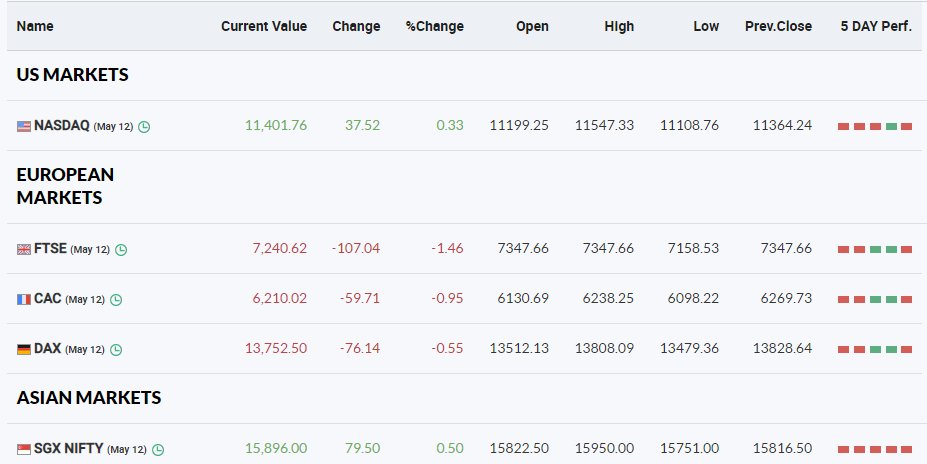Click SGX NIFTY change value 79.50
The image size is (927, 464).
pos(362,448)
